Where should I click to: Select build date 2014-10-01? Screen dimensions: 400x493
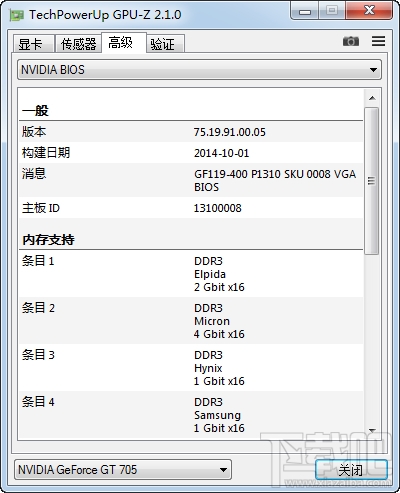click(x=221, y=153)
